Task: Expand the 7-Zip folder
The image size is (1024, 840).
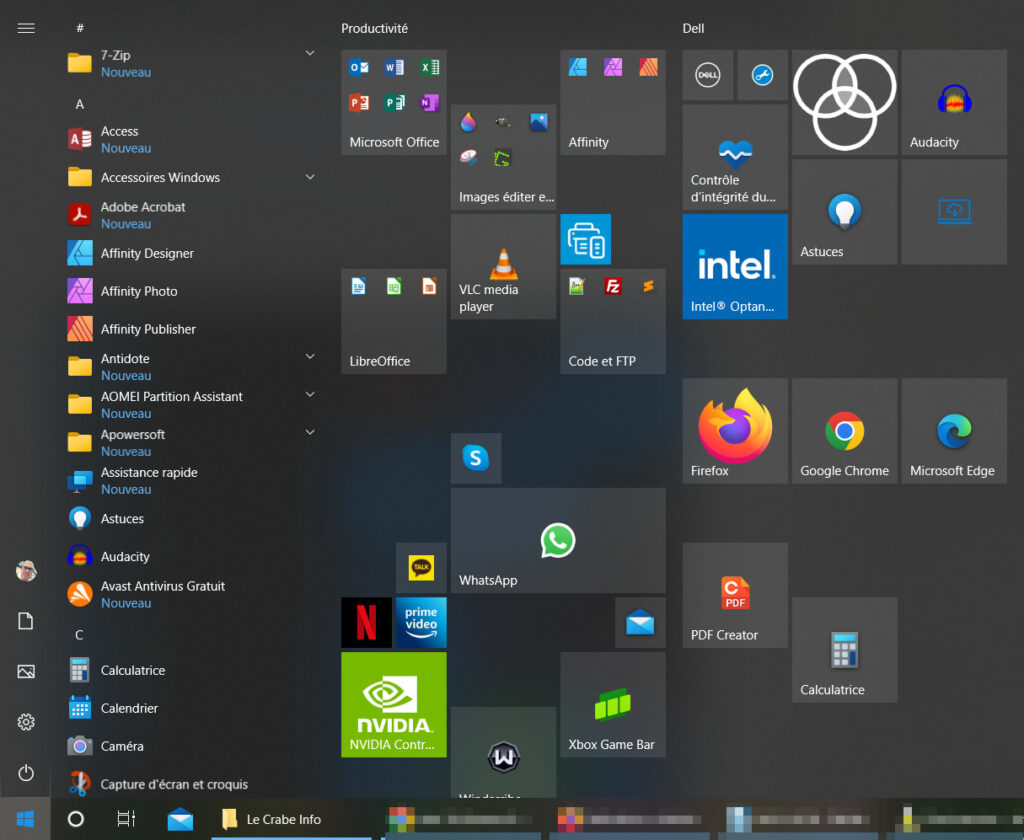Action: (x=310, y=53)
